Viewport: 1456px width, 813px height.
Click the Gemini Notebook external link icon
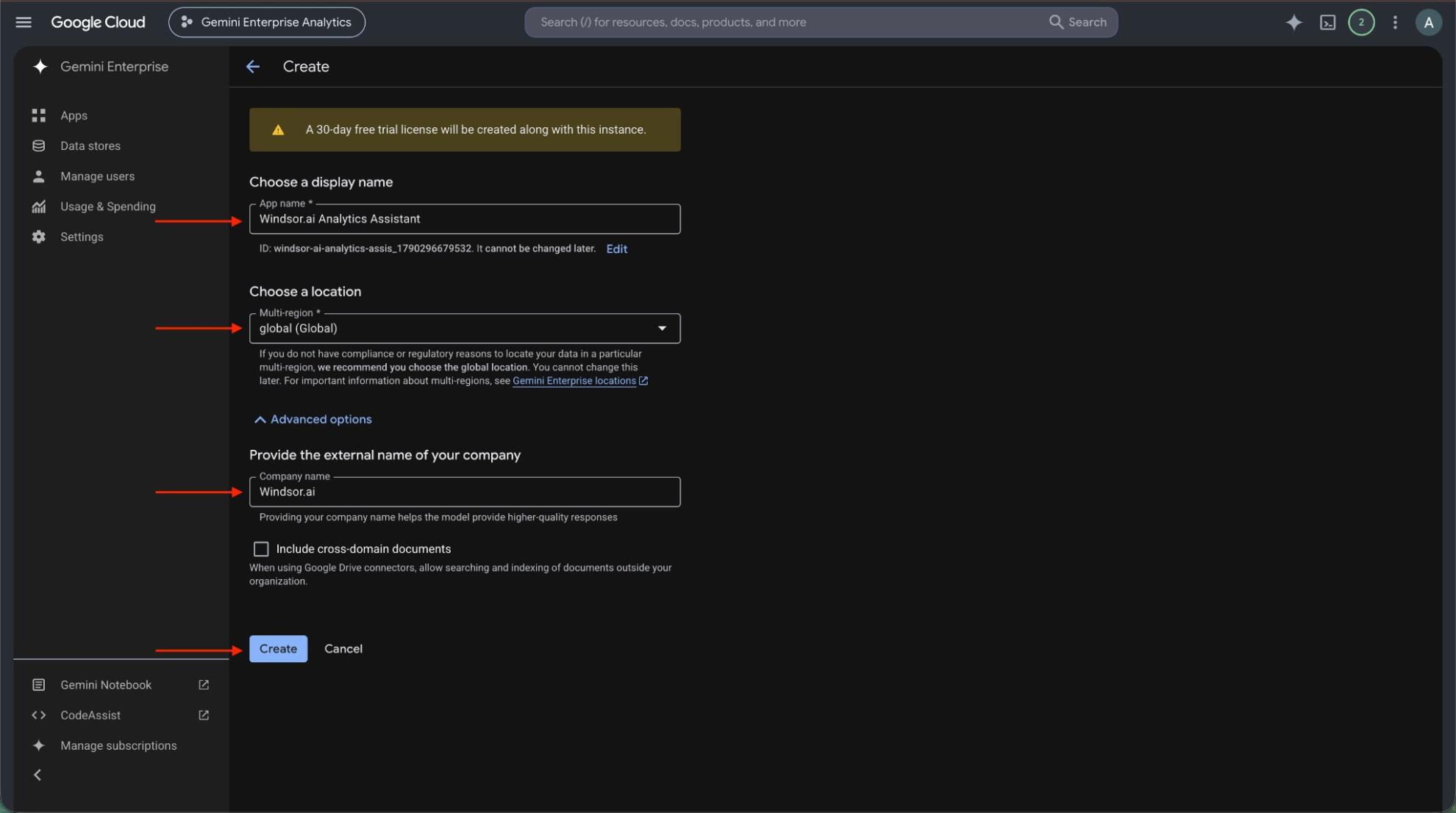[204, 684]
